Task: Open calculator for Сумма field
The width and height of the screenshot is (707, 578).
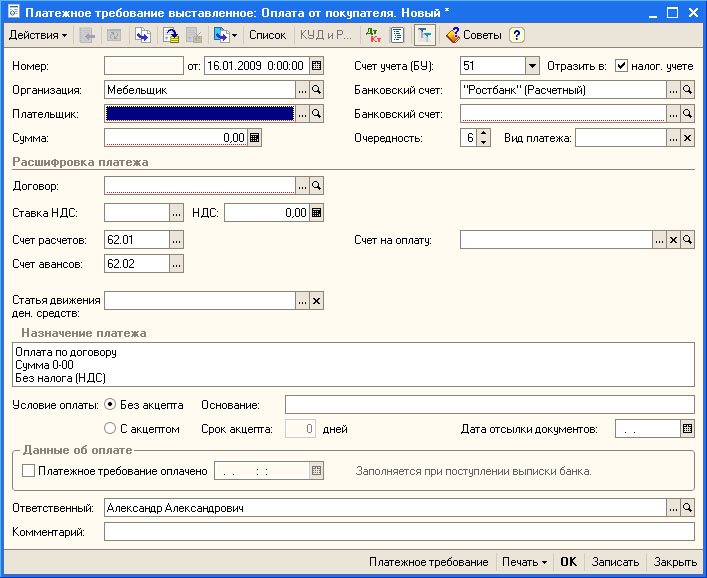Action: [x=255, y=138]
